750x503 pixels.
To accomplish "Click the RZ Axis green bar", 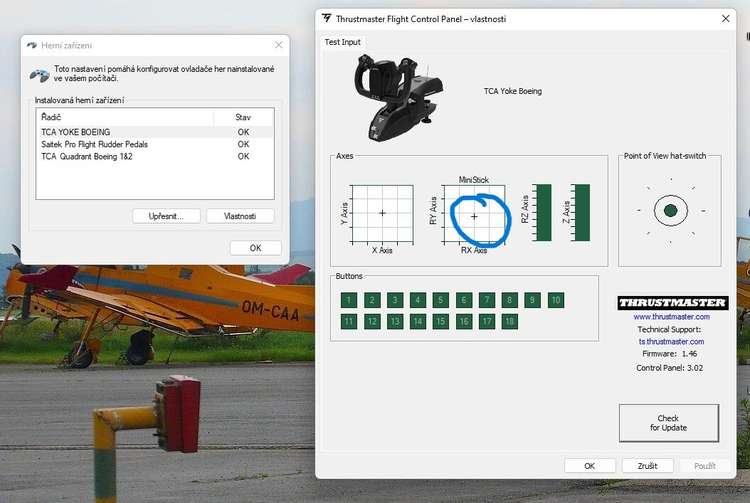I will 544,213.
